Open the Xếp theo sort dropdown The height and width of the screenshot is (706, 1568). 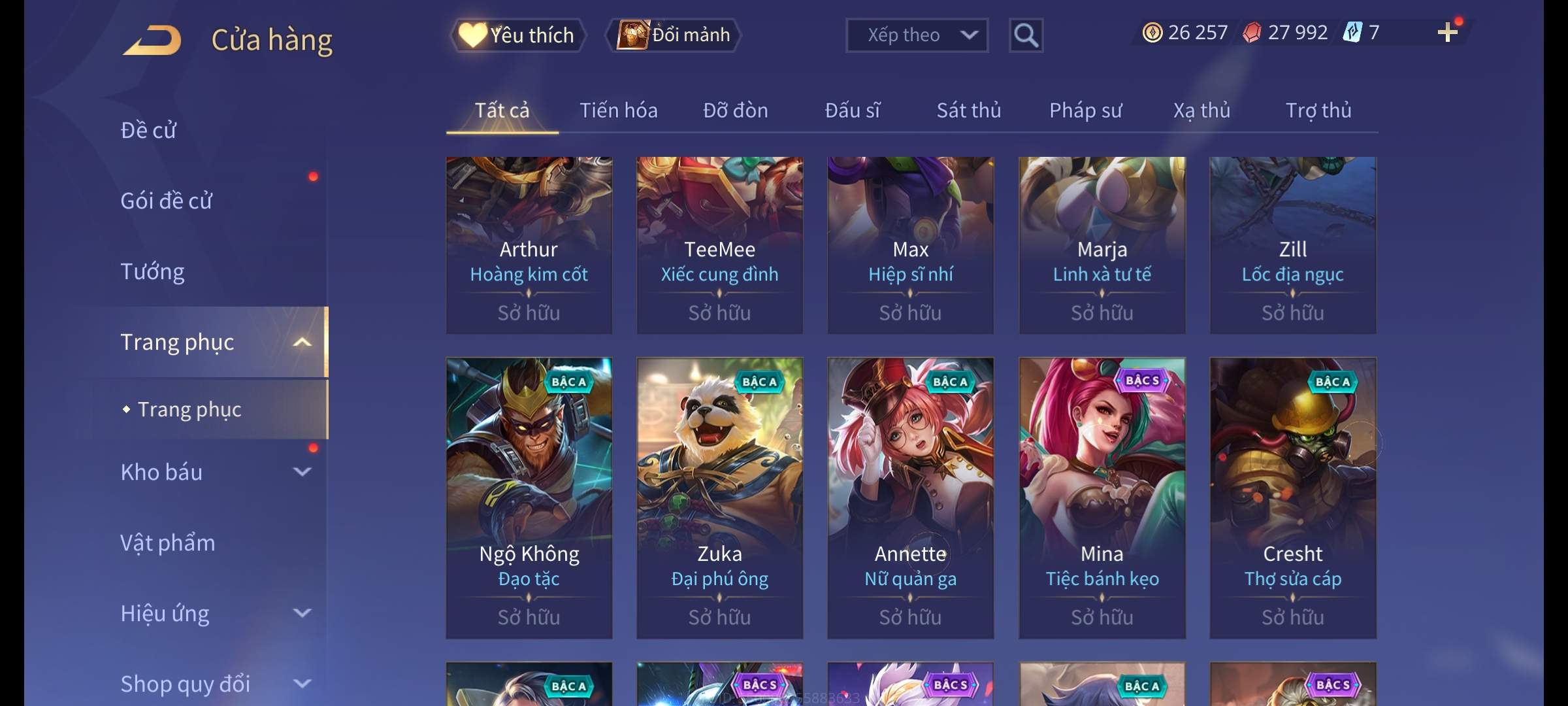pyautogui.click(x=917, y=35)
